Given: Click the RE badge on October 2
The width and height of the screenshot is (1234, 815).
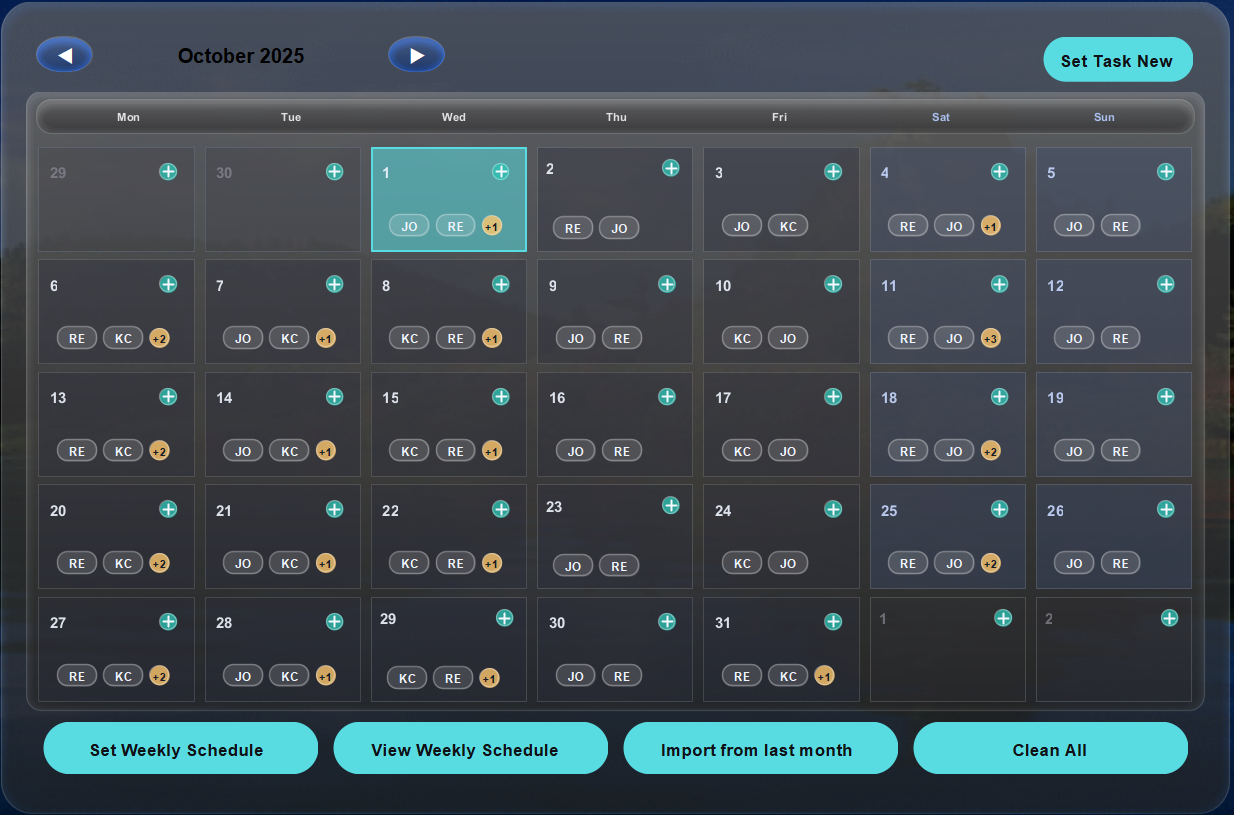Looking at the screenshot, I should click(573, 228).
